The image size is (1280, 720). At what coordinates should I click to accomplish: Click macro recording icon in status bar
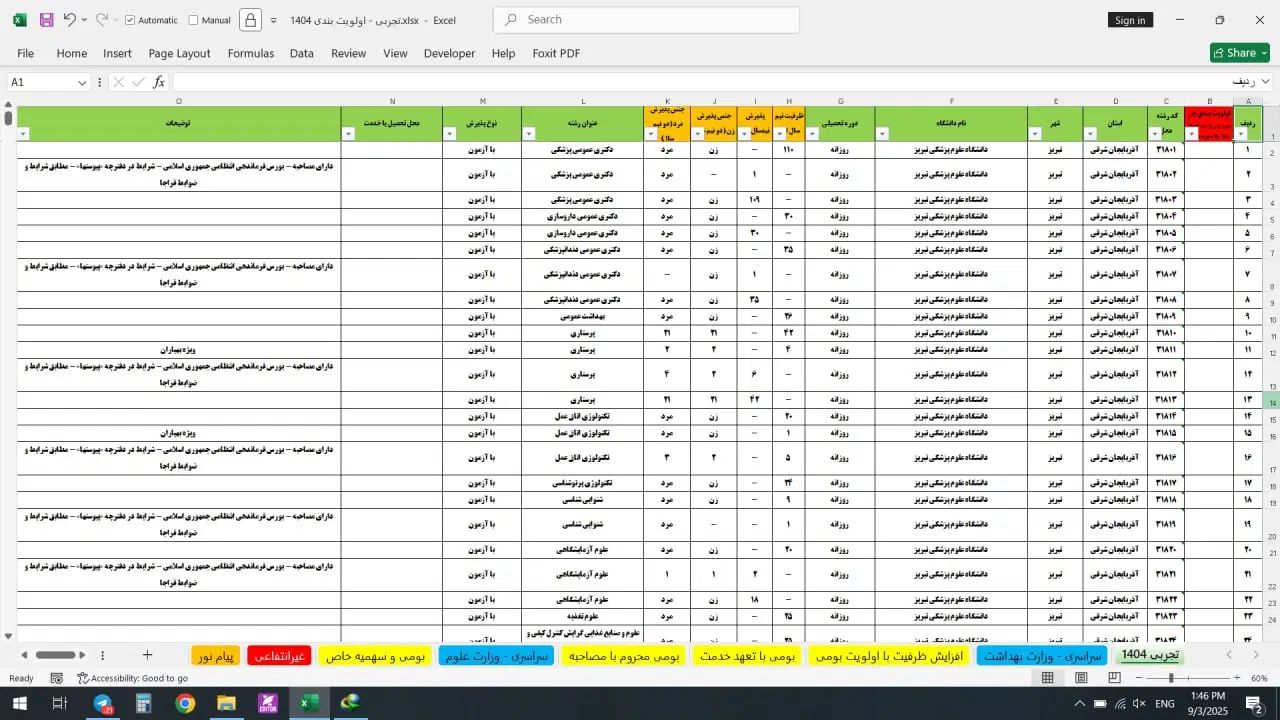[x=57, y=678]
